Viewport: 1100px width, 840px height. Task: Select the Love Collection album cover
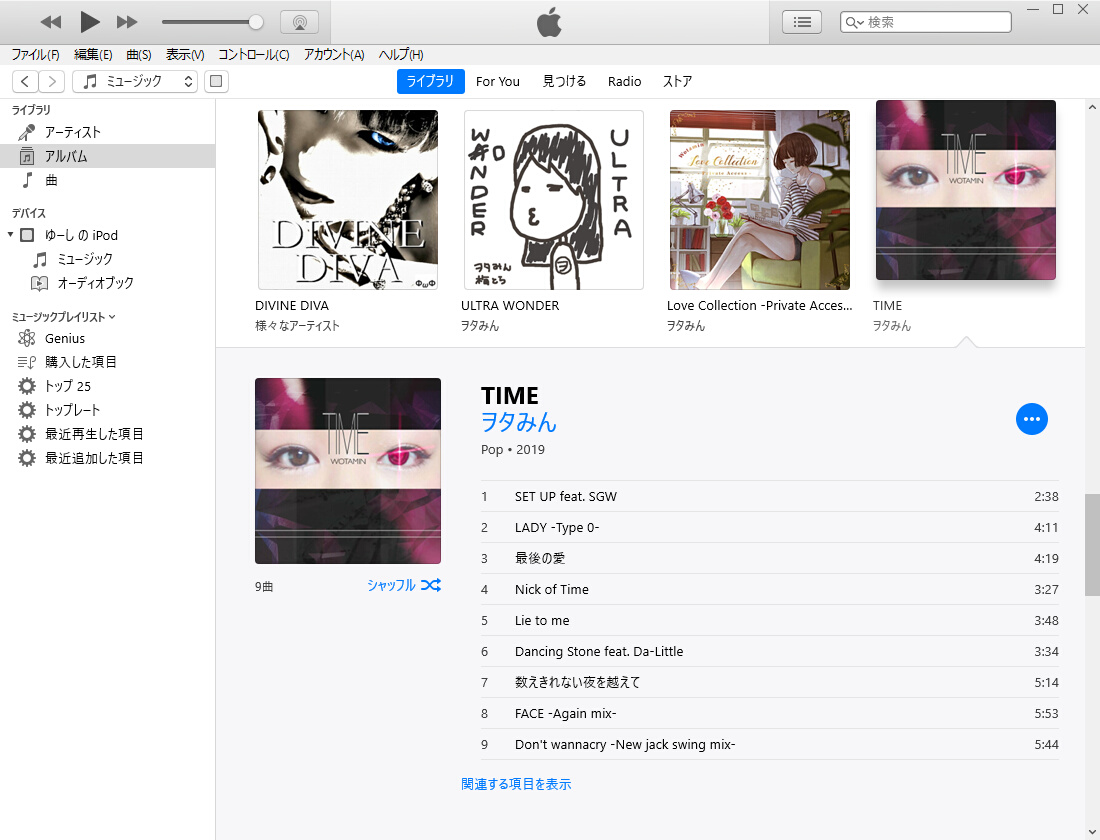(x=760, y=200)
